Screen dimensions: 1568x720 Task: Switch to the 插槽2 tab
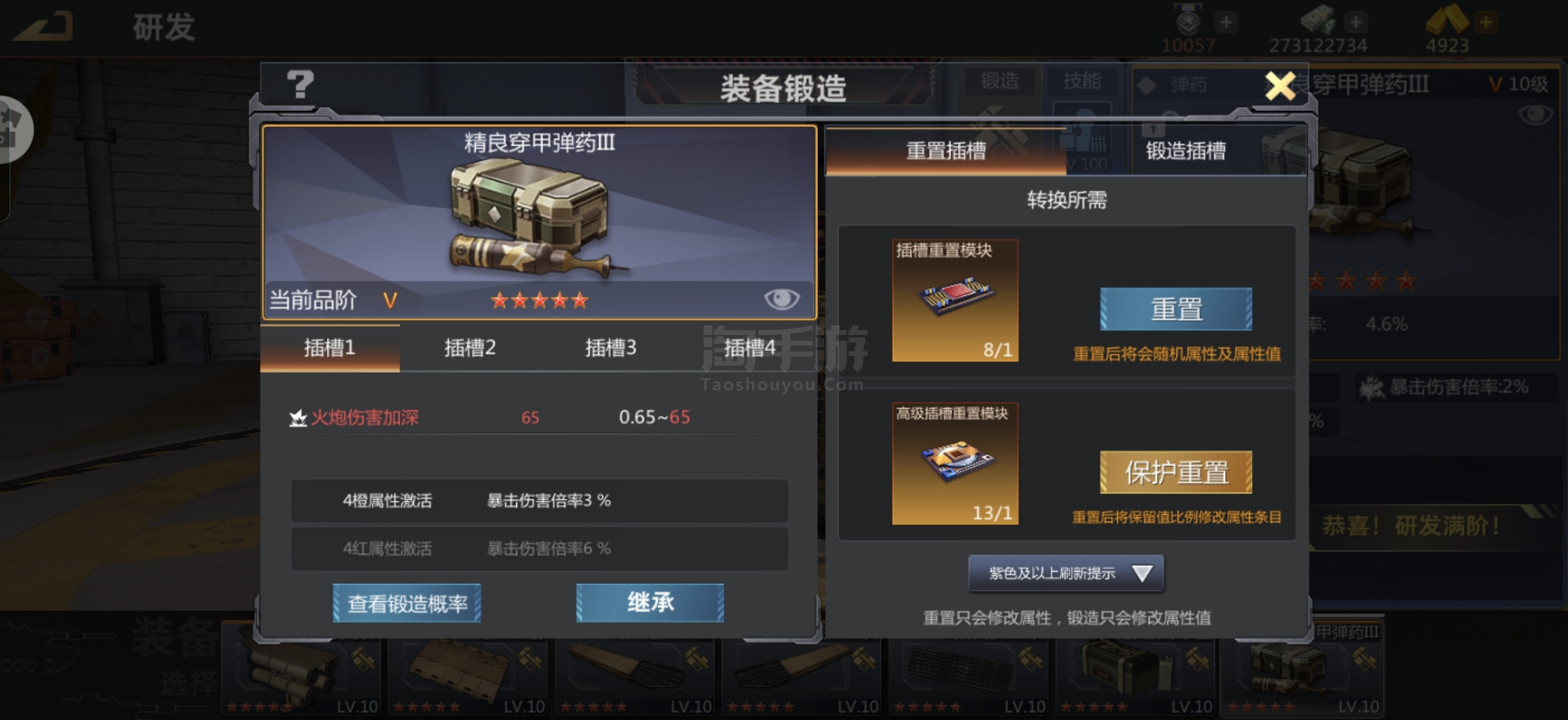tap(470, 348)
